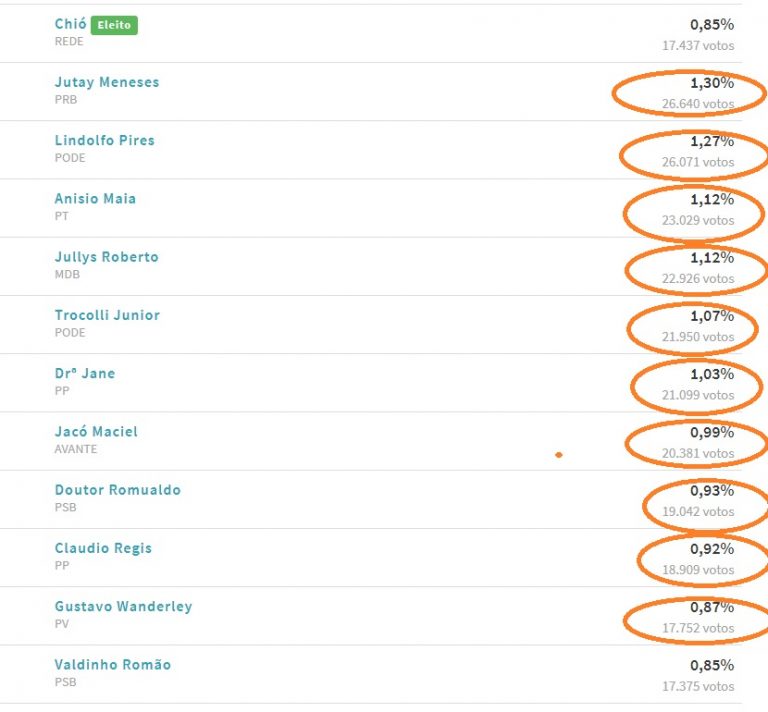768x712 pixels.
Task: Open Lindolfo Pires candidate link
Action: coord(104,141)
